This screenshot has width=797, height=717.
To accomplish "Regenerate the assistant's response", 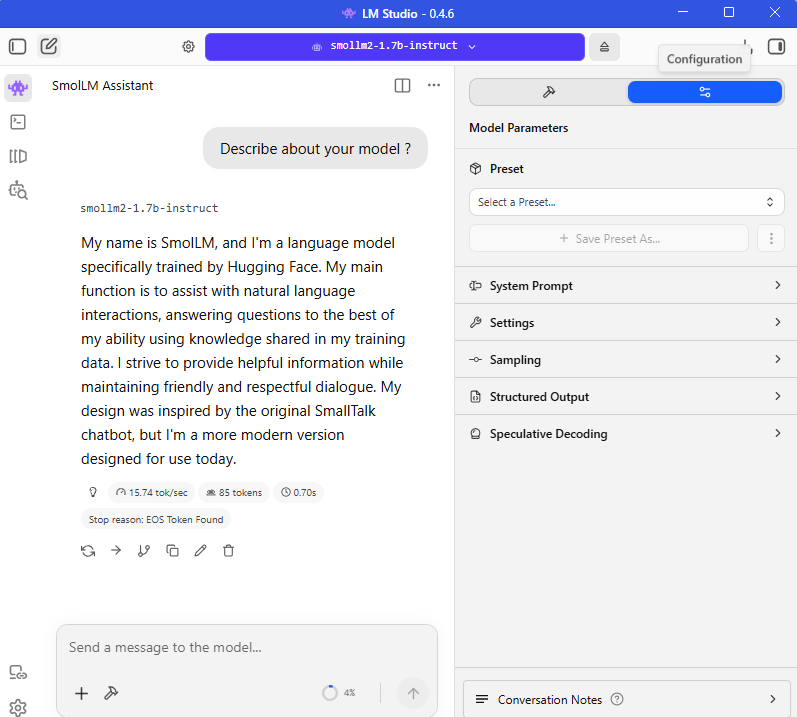I will click(x=88, y=550).
